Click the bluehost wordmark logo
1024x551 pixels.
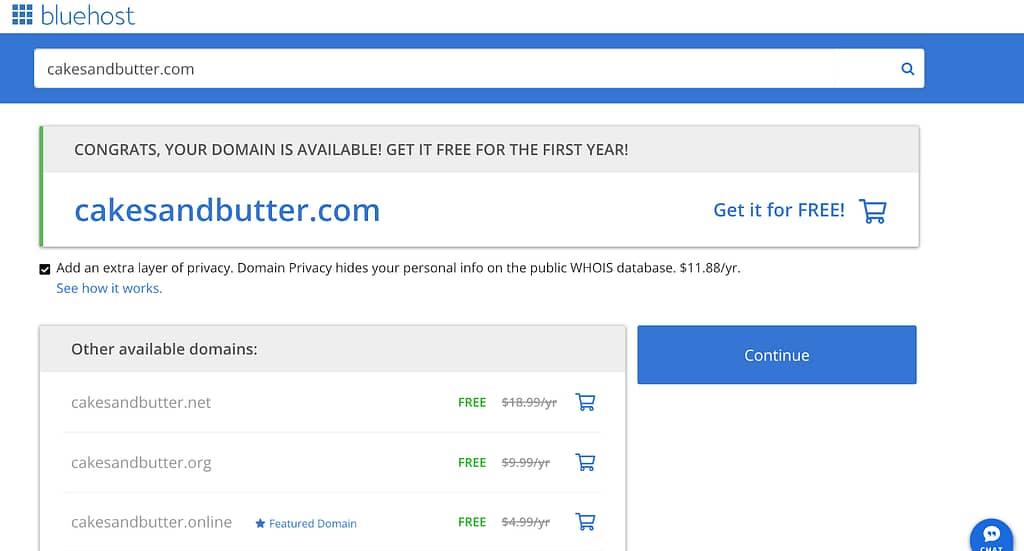coord(88,15)
